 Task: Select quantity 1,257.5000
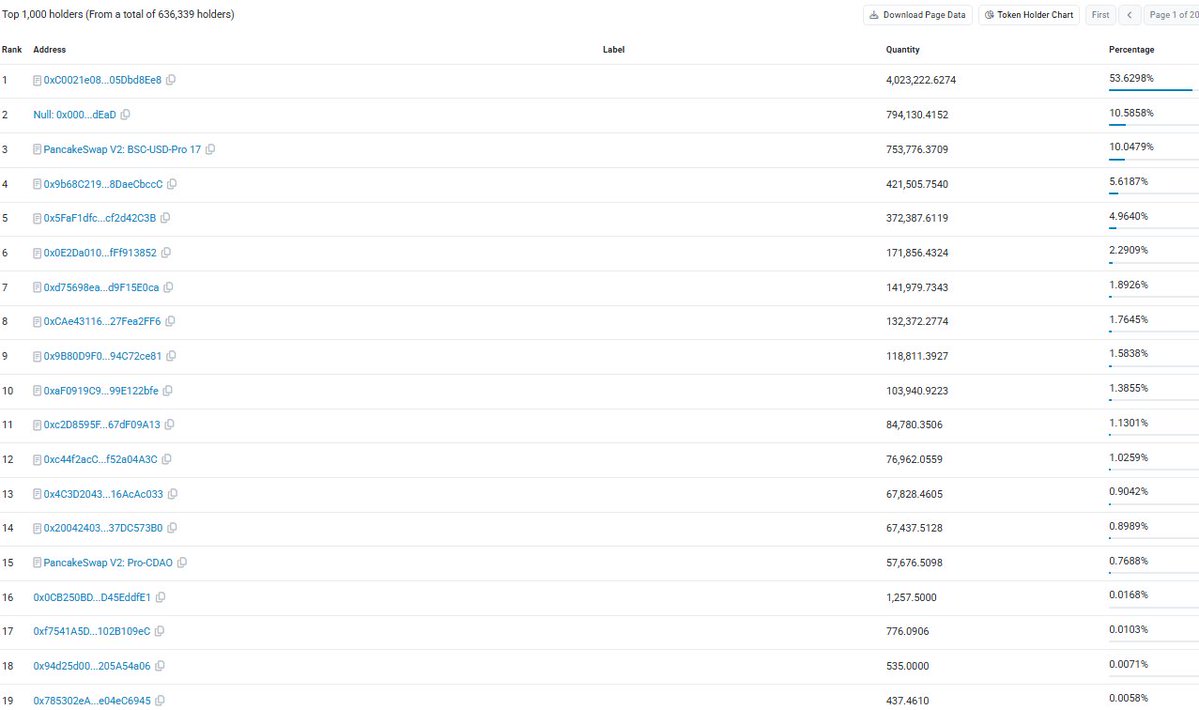click(911, 597)
